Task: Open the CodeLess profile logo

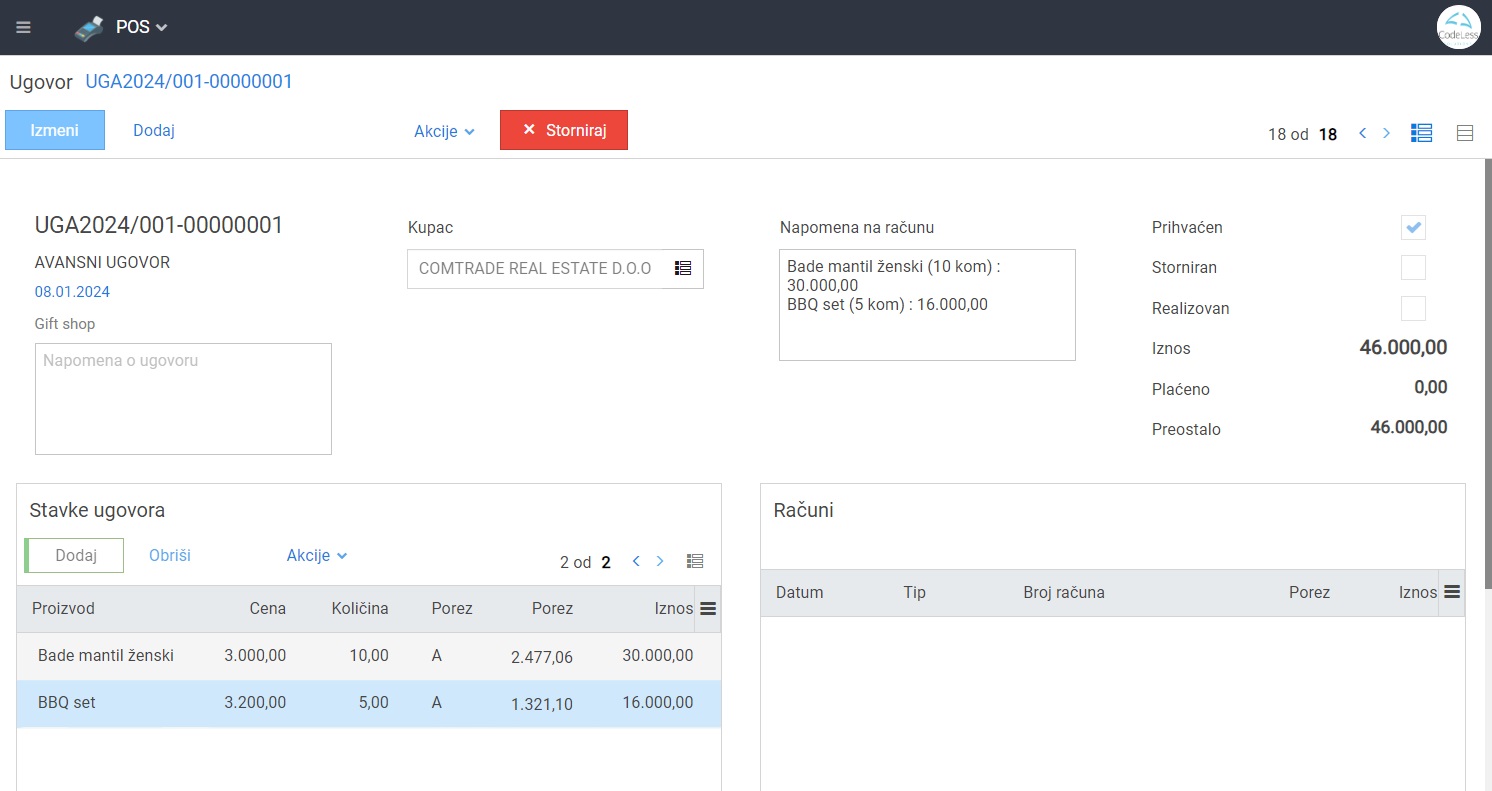Action: click(1458, 27)
